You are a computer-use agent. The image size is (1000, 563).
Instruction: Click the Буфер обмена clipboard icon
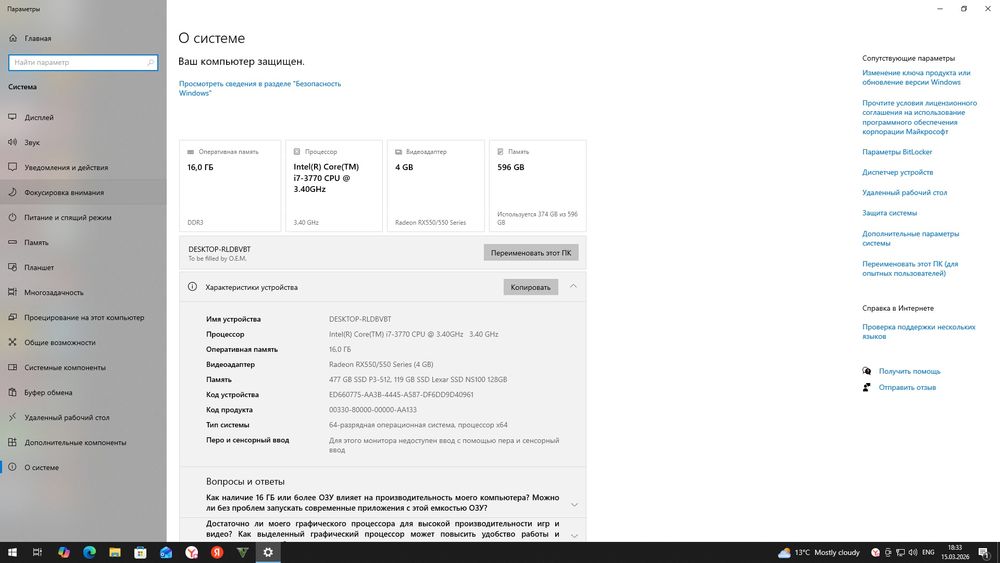click(12, 392)
